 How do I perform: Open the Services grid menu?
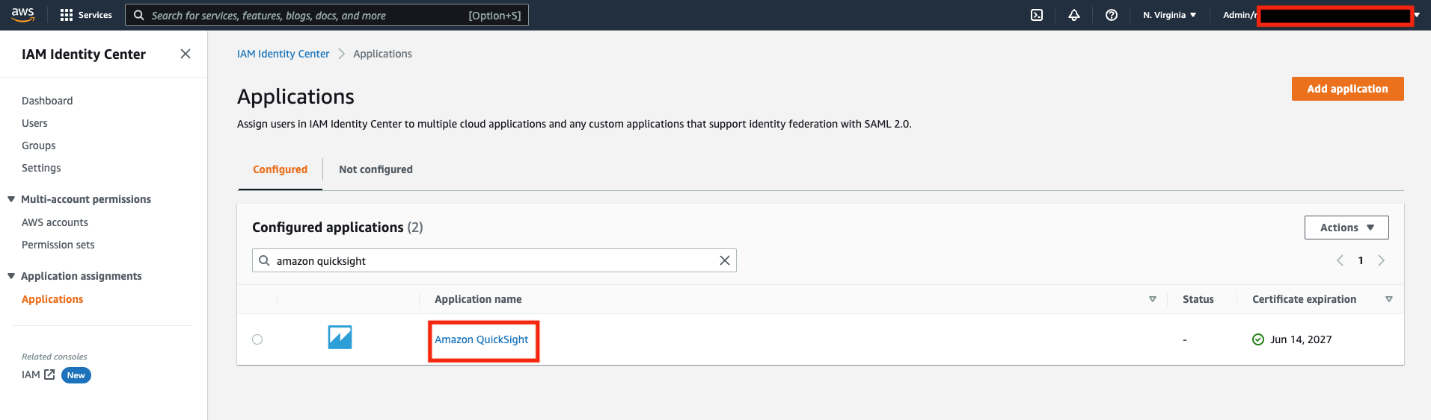pos(86,16)
